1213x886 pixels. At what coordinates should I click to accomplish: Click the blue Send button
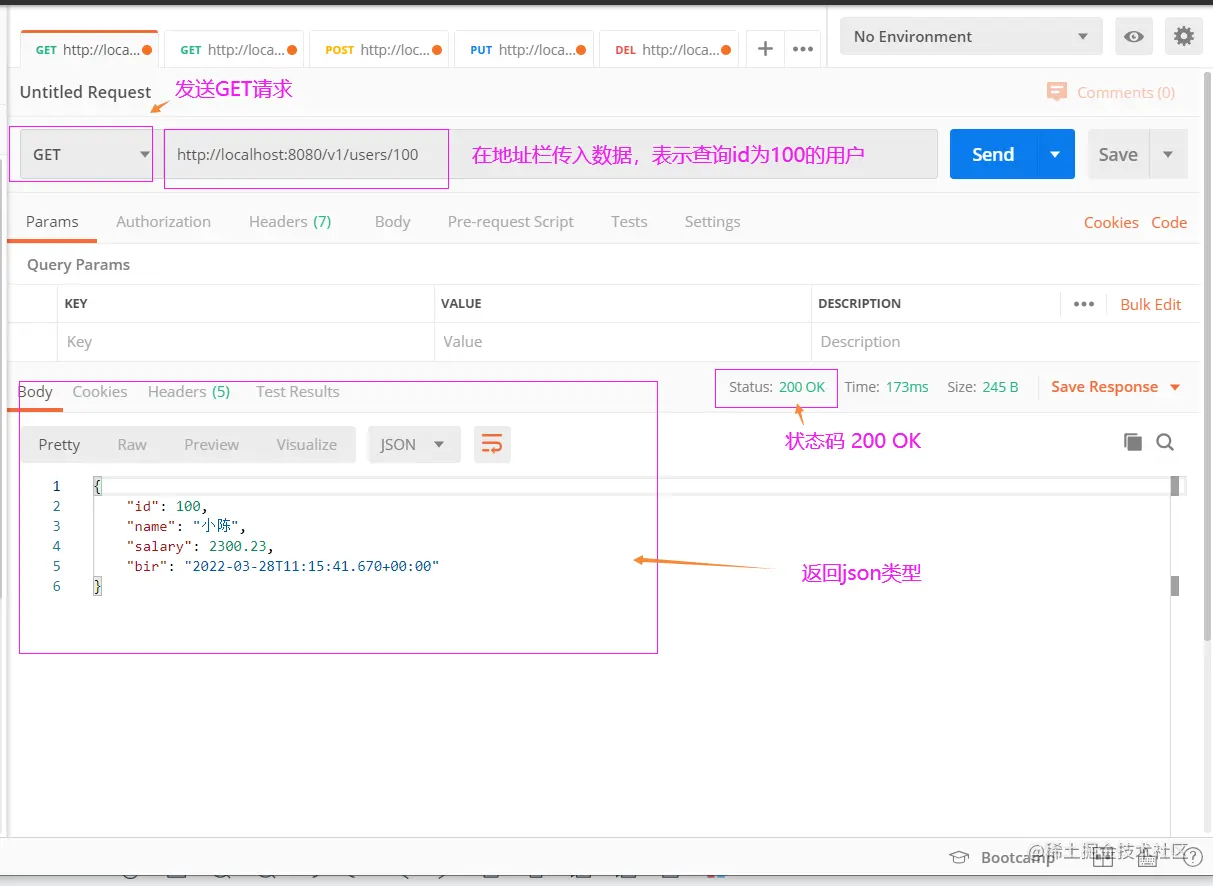click(993, 154)
